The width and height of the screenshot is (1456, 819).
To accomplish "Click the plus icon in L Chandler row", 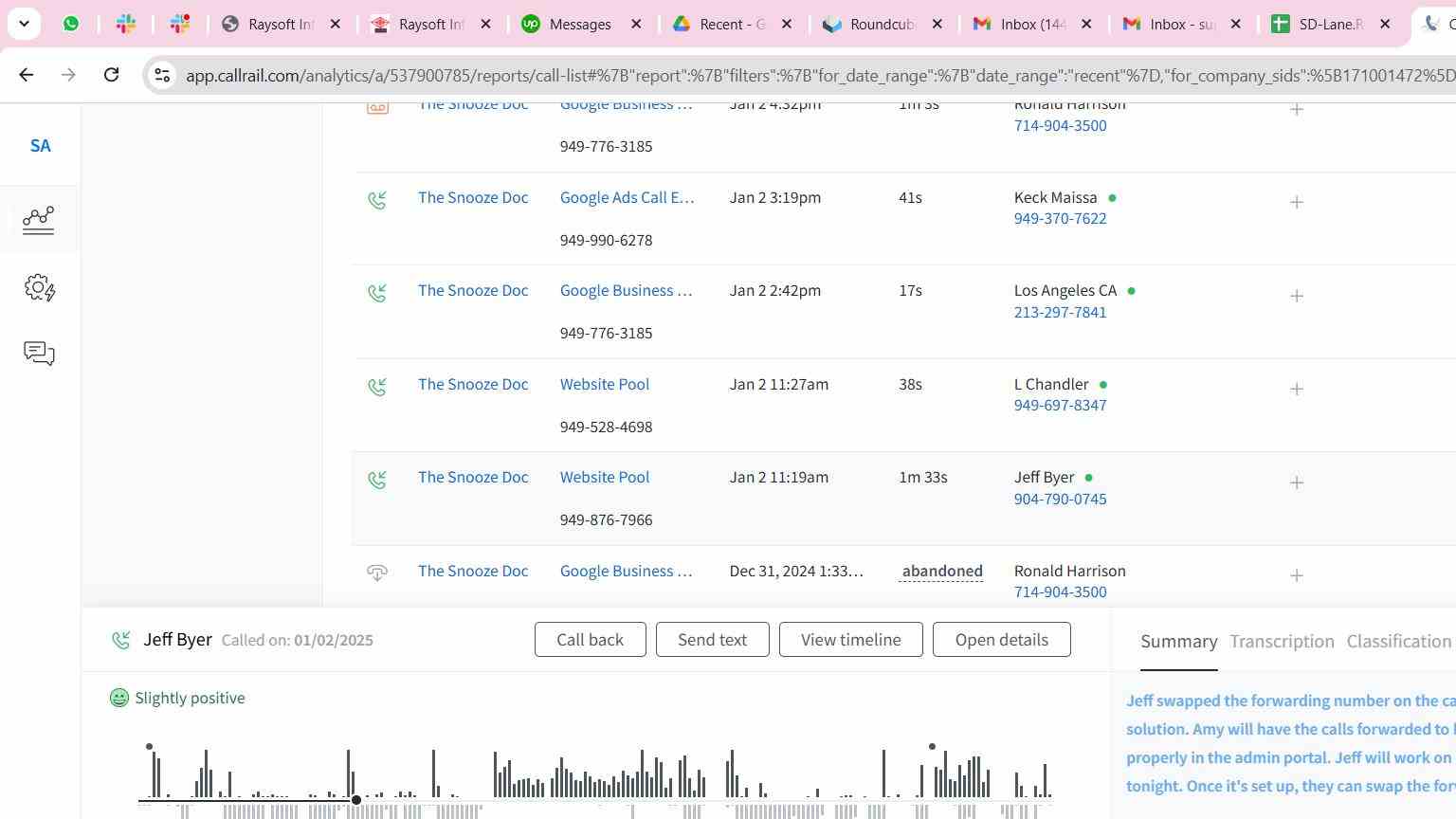I will point(1297,389).
